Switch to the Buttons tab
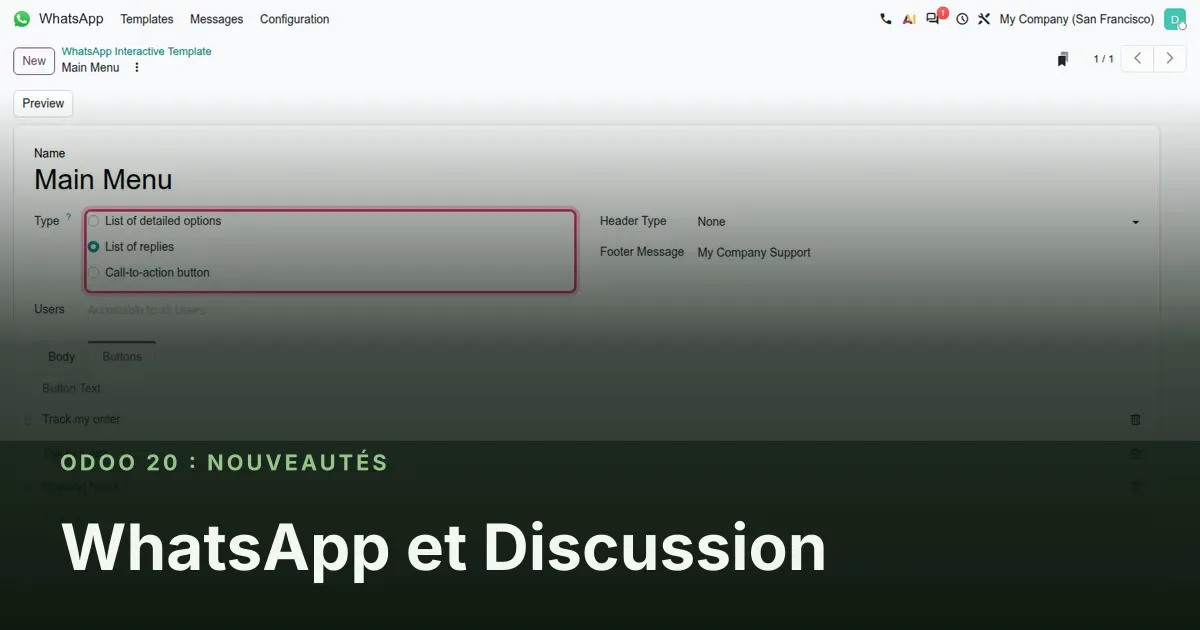Viewport: 1200px width, 630px height. (122, 357)
